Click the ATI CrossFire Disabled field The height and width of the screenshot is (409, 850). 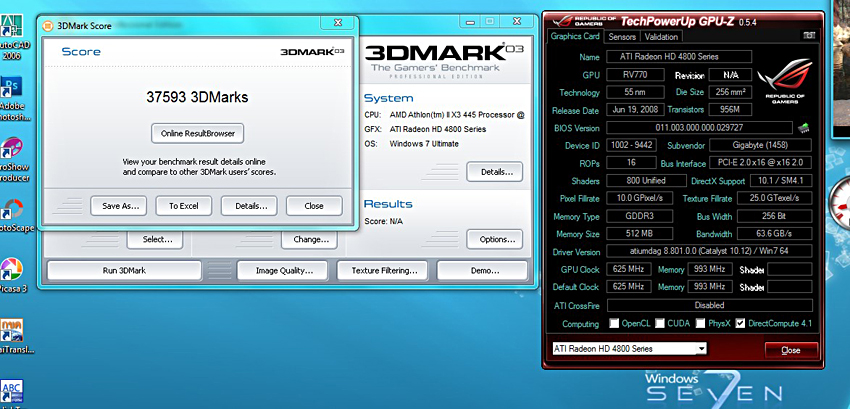(709, 305)
